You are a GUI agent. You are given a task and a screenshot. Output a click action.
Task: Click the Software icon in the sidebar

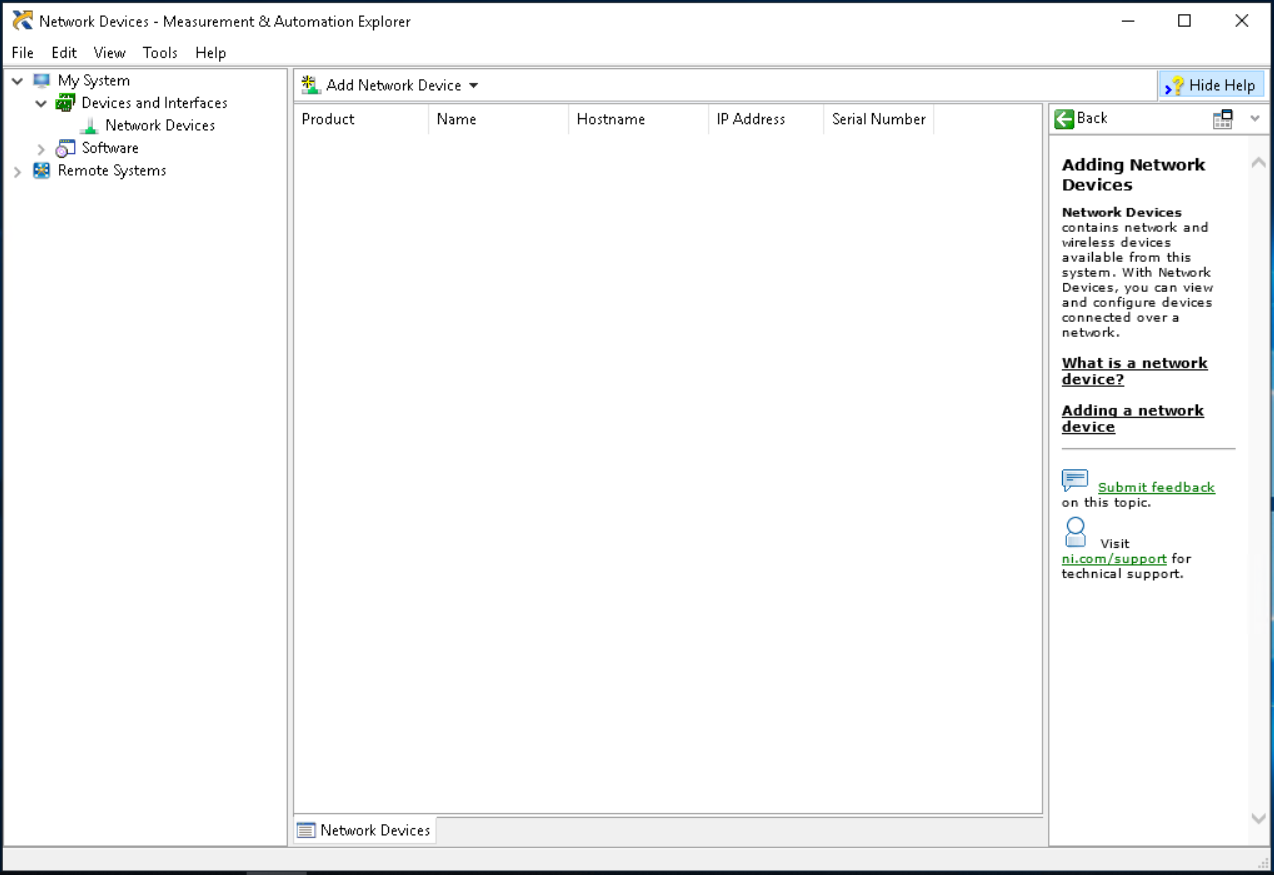(65, 147)
